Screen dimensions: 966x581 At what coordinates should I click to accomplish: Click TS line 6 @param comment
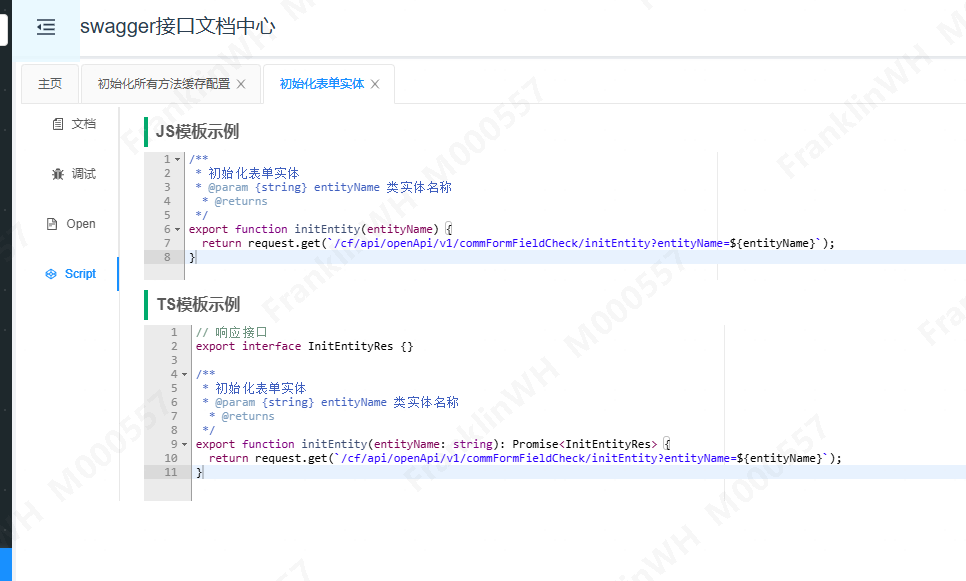coord(330,402)
